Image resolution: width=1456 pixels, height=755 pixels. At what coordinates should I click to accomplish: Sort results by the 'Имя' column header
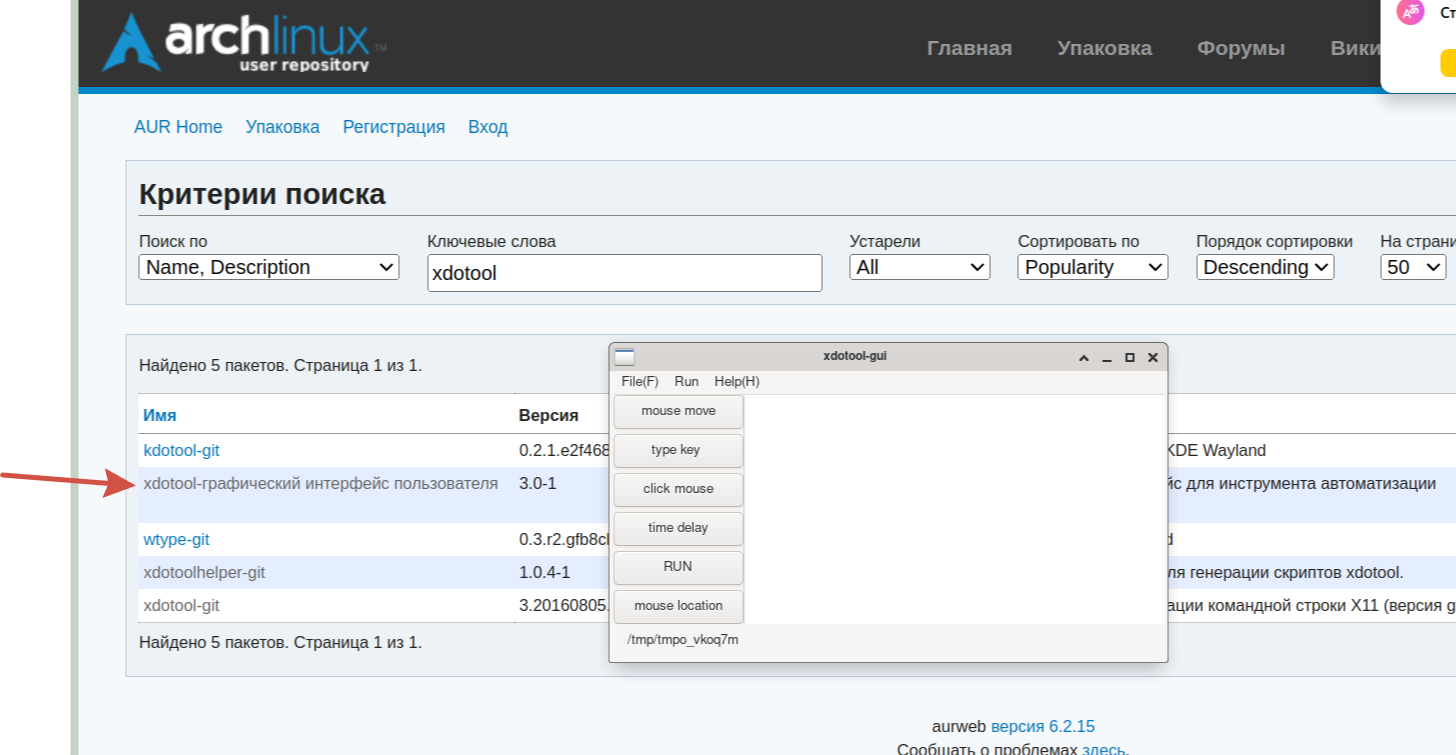pos(160,415)
